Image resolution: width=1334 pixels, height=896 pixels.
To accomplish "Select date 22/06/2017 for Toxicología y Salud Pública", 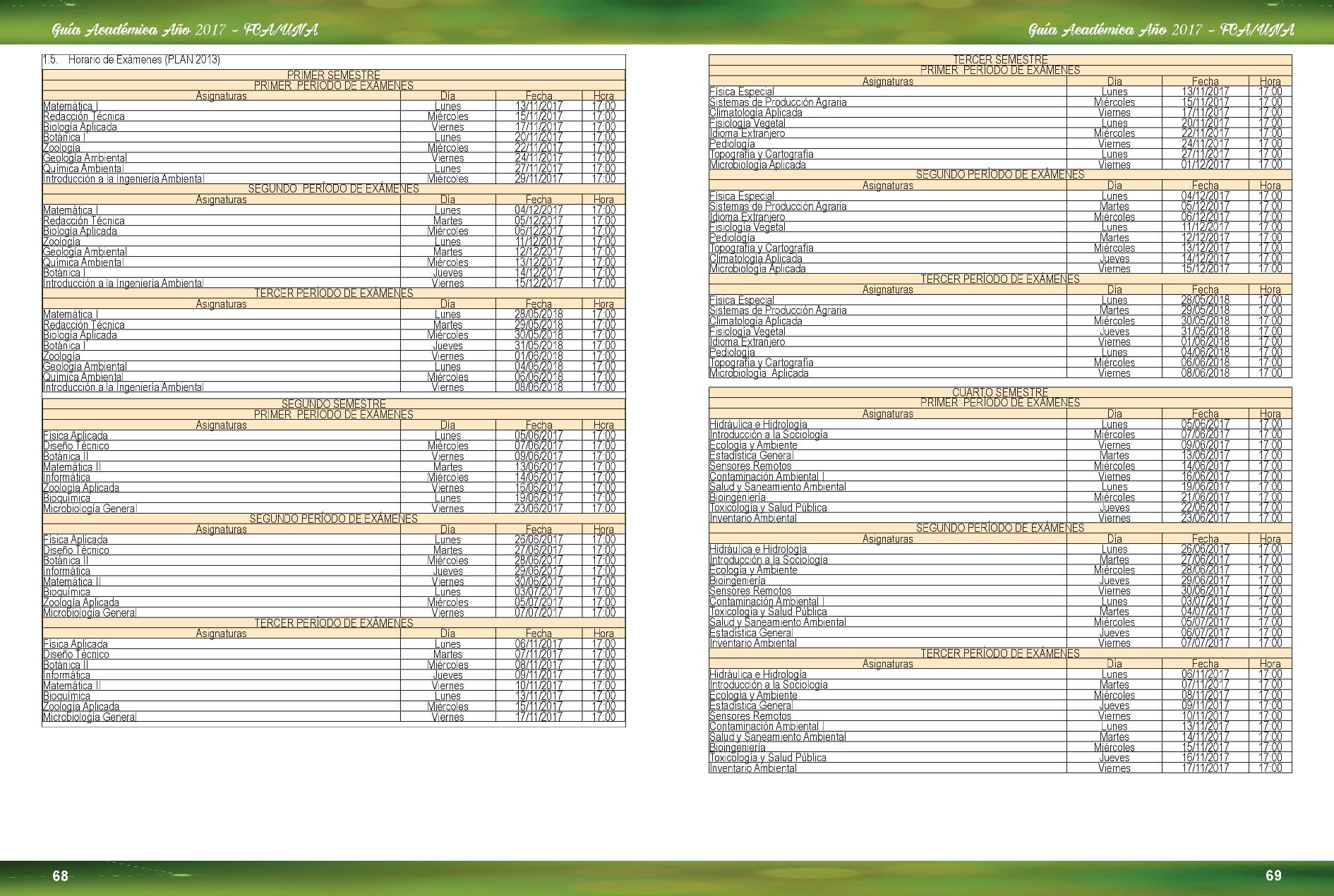I will point(1205,508).
